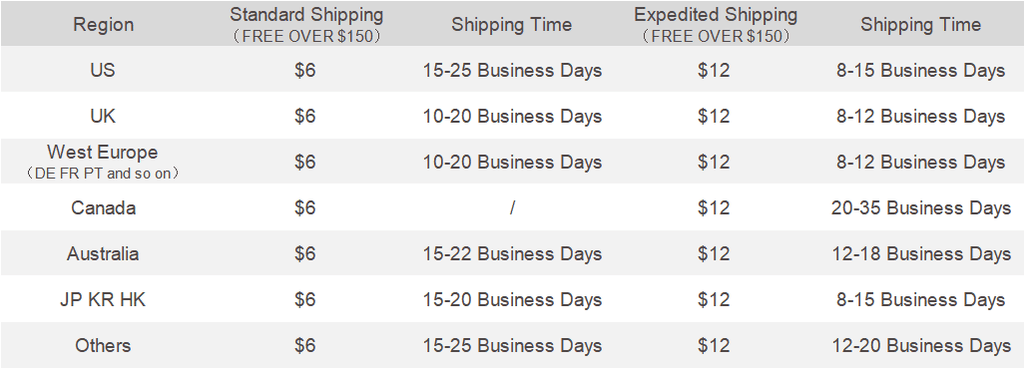This screenshot has height=368, width=1024.
Task: Select the West Europe region cell
Action: [x=103, y=162]
